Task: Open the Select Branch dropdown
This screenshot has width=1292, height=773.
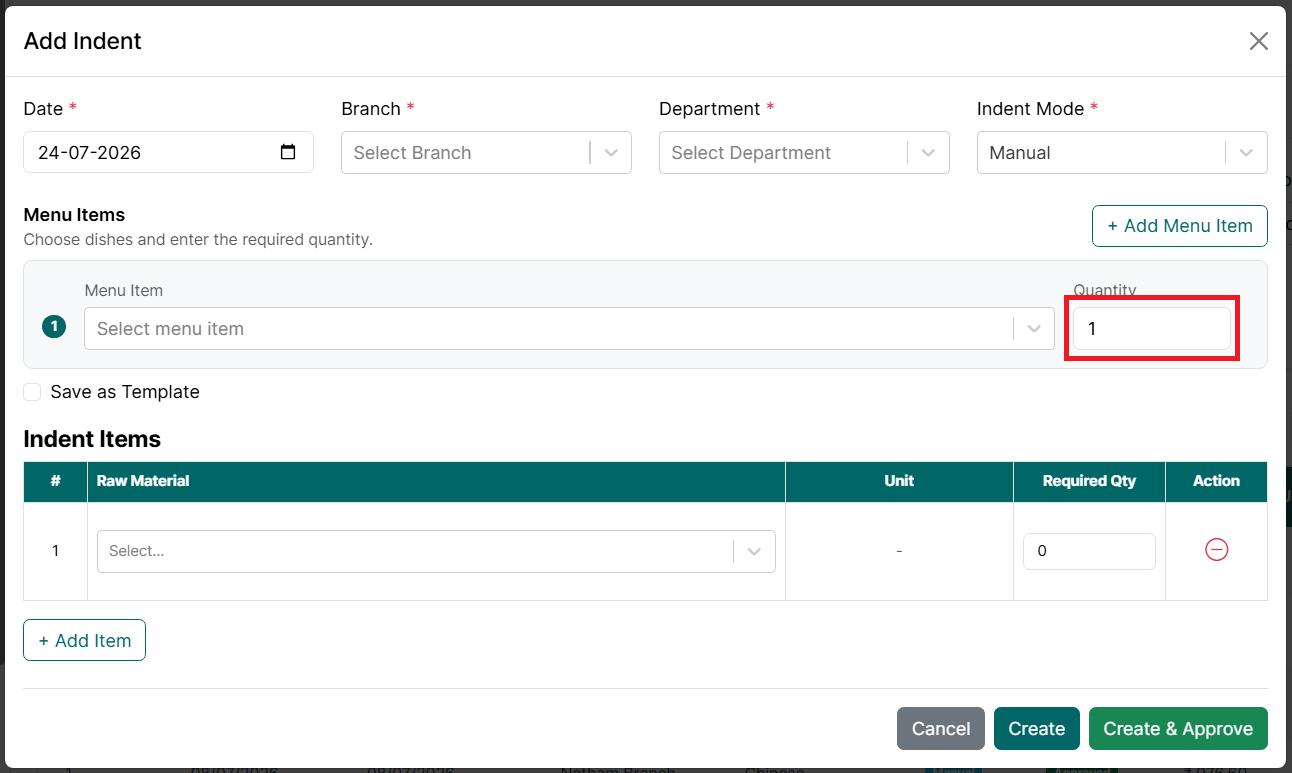Action: [x=486, y=152]
